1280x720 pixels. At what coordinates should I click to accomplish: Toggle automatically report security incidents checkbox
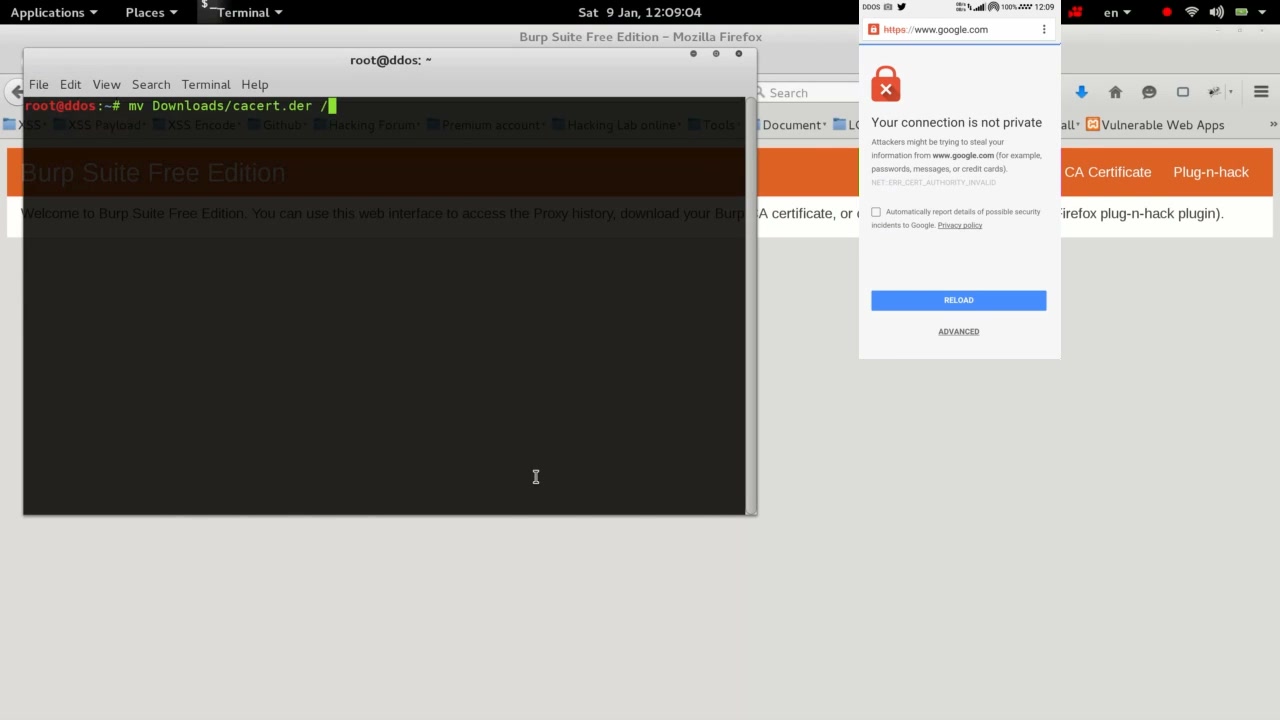(876, 212)
